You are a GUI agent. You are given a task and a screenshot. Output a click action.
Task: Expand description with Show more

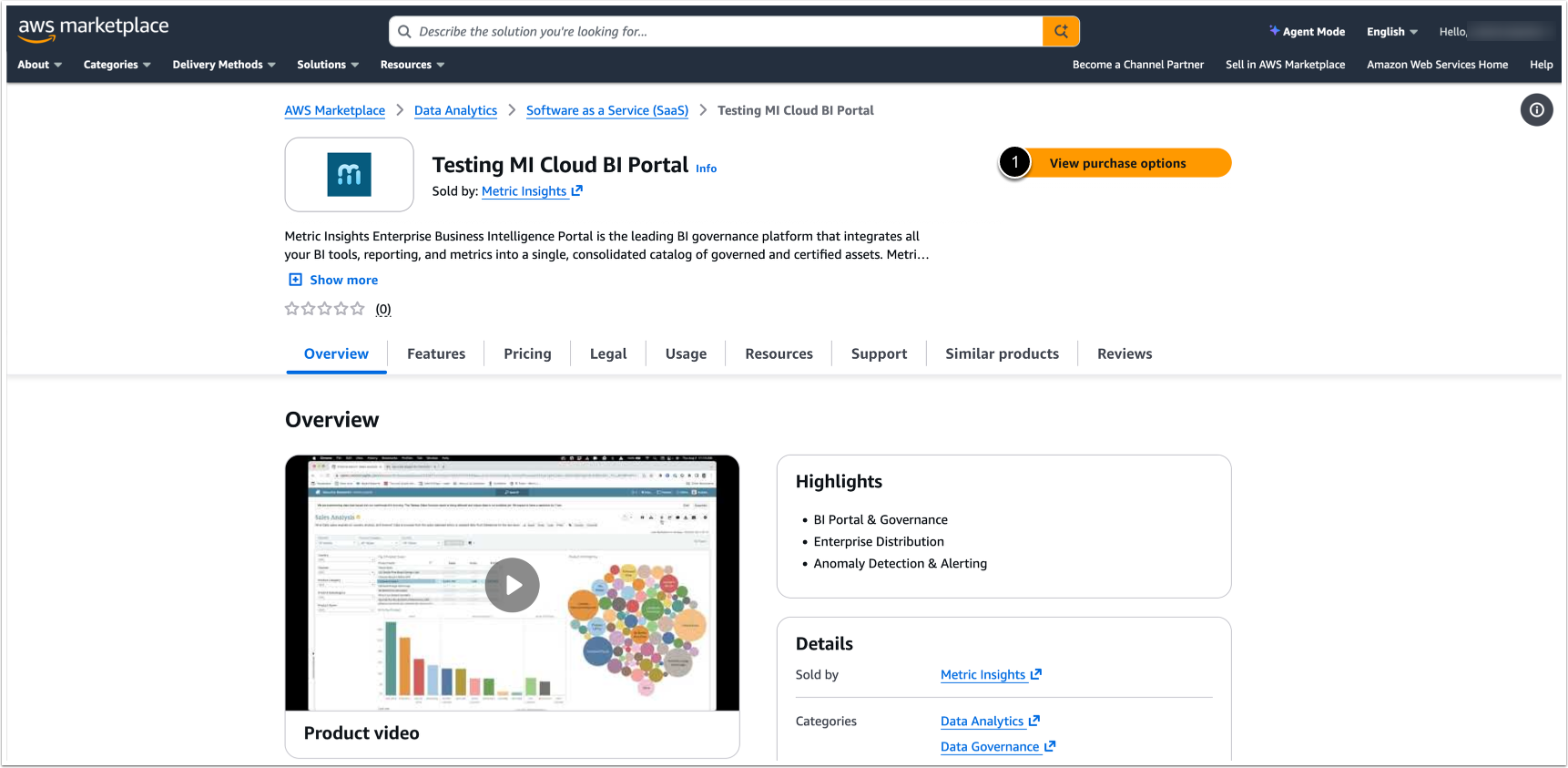[x=333, y=280]
